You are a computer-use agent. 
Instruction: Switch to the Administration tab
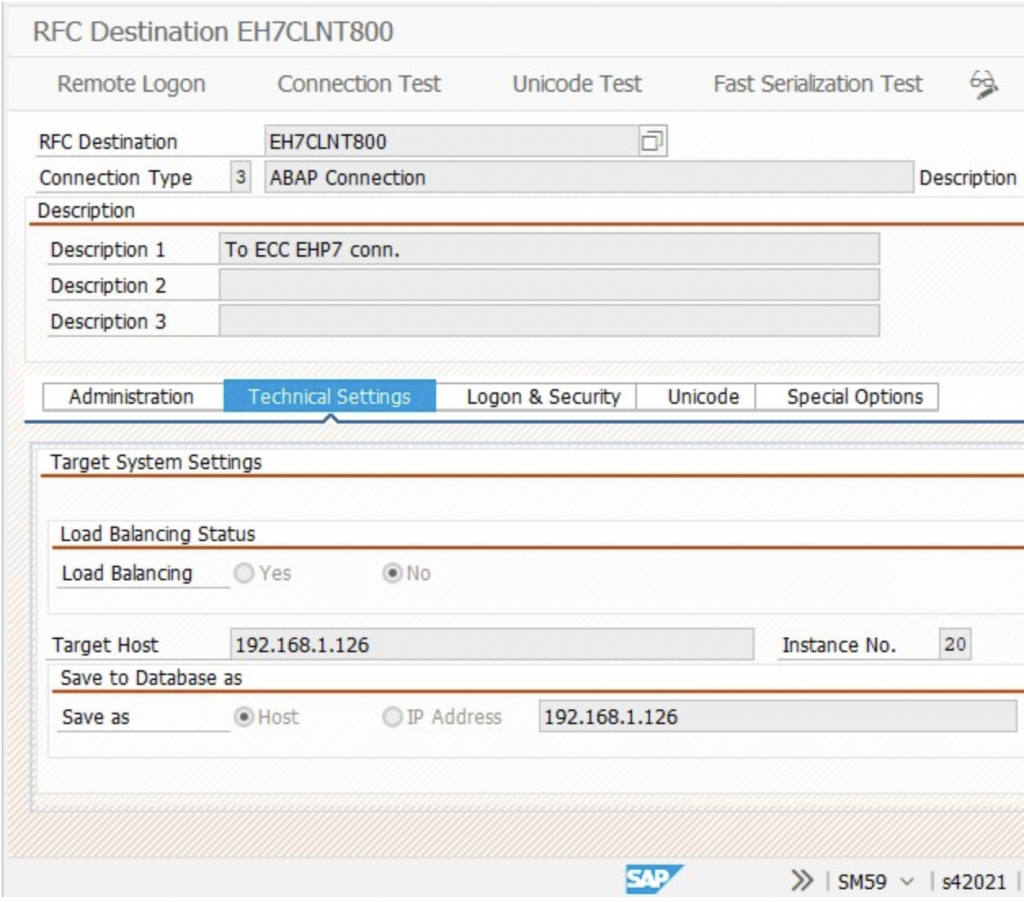click(x=132, y=397)
